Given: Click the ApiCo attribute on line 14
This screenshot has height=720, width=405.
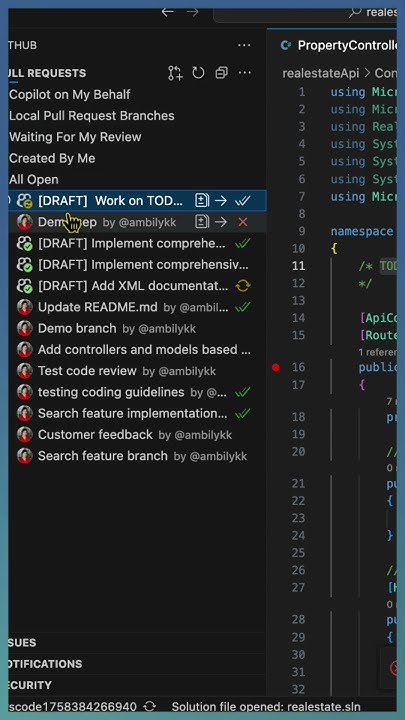Looking at the screenshot, I should [378, 318].
